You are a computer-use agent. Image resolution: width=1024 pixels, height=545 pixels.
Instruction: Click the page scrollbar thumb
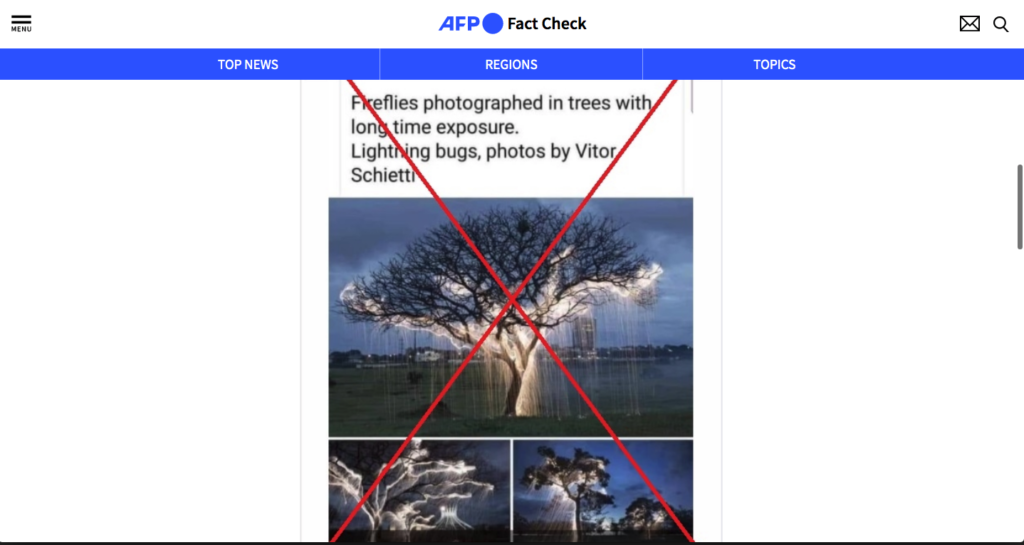tap(1019, 207)
